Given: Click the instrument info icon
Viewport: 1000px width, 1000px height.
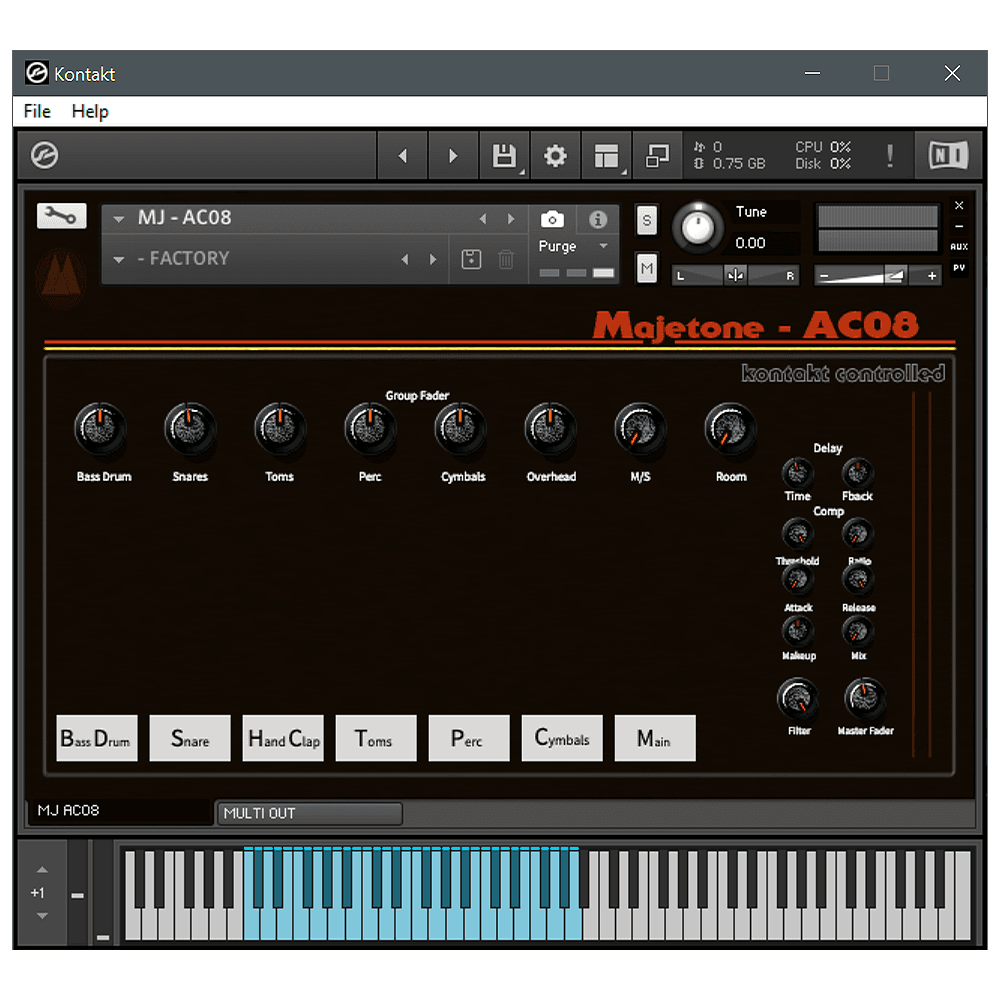Looking at the screenshot, I should (598, 219).
